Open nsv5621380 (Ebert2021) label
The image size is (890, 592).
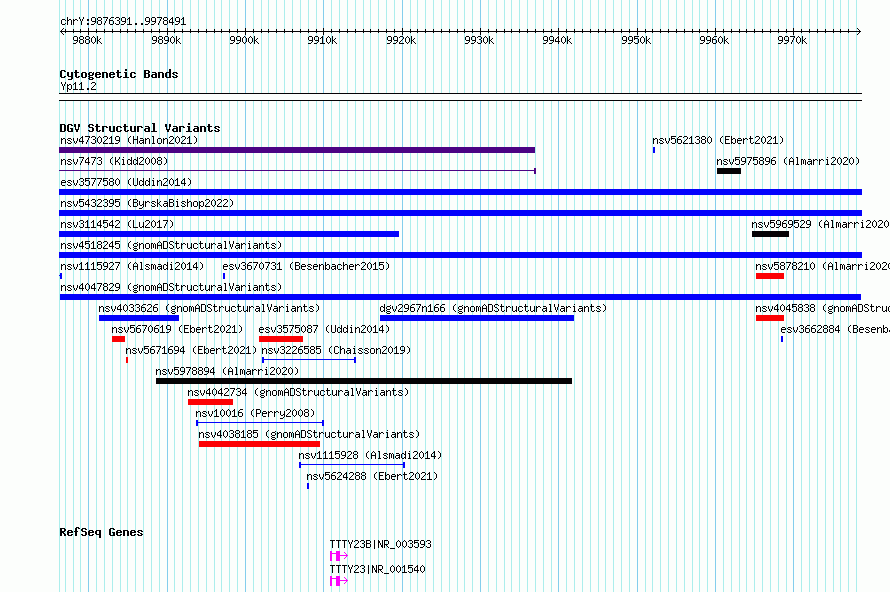718,140
